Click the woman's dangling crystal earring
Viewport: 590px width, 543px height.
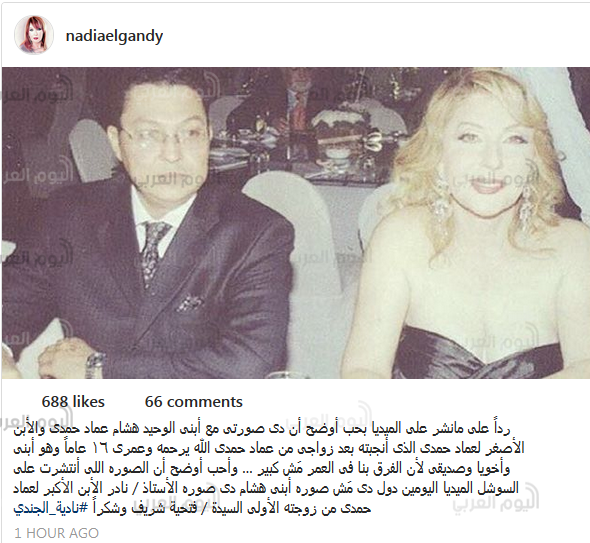(440, 201)
